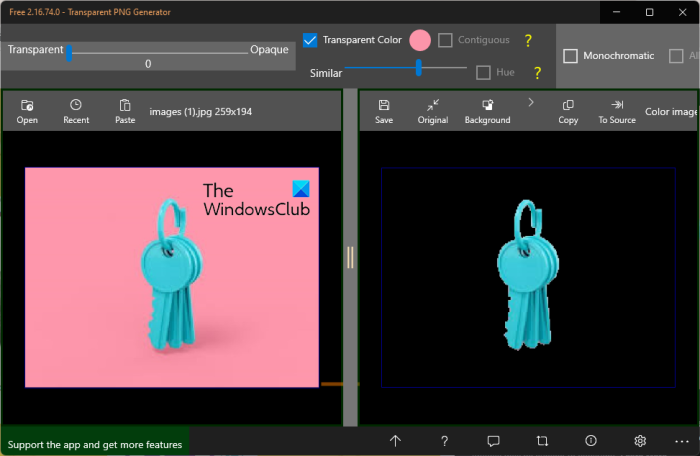Viewport: 700px width, 456px height.
Task: Toggle the Contiguous checkbox
Action: pos(446,41)
